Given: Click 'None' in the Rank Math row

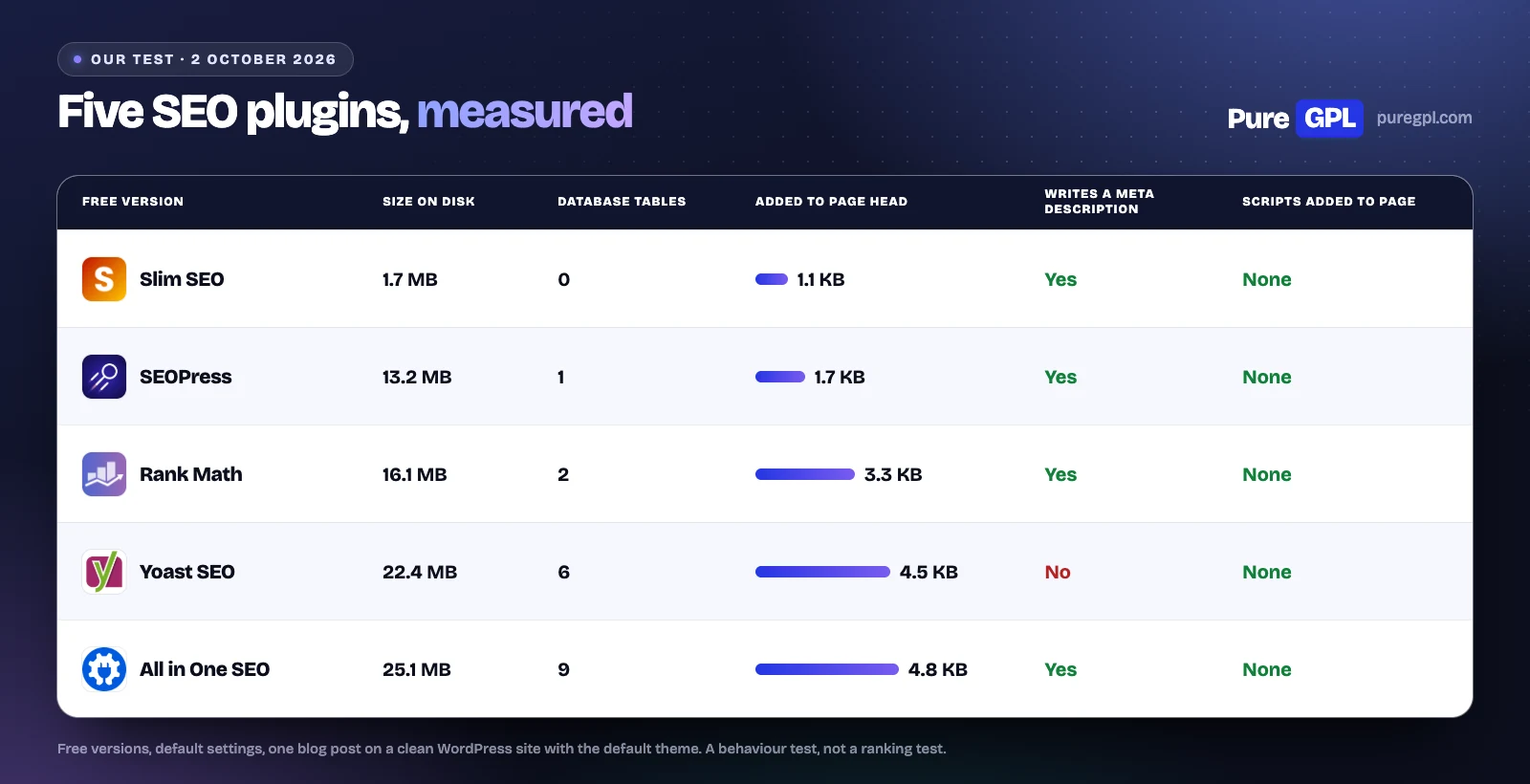Looking at the screenshot, I should (x=1267, y=474).
